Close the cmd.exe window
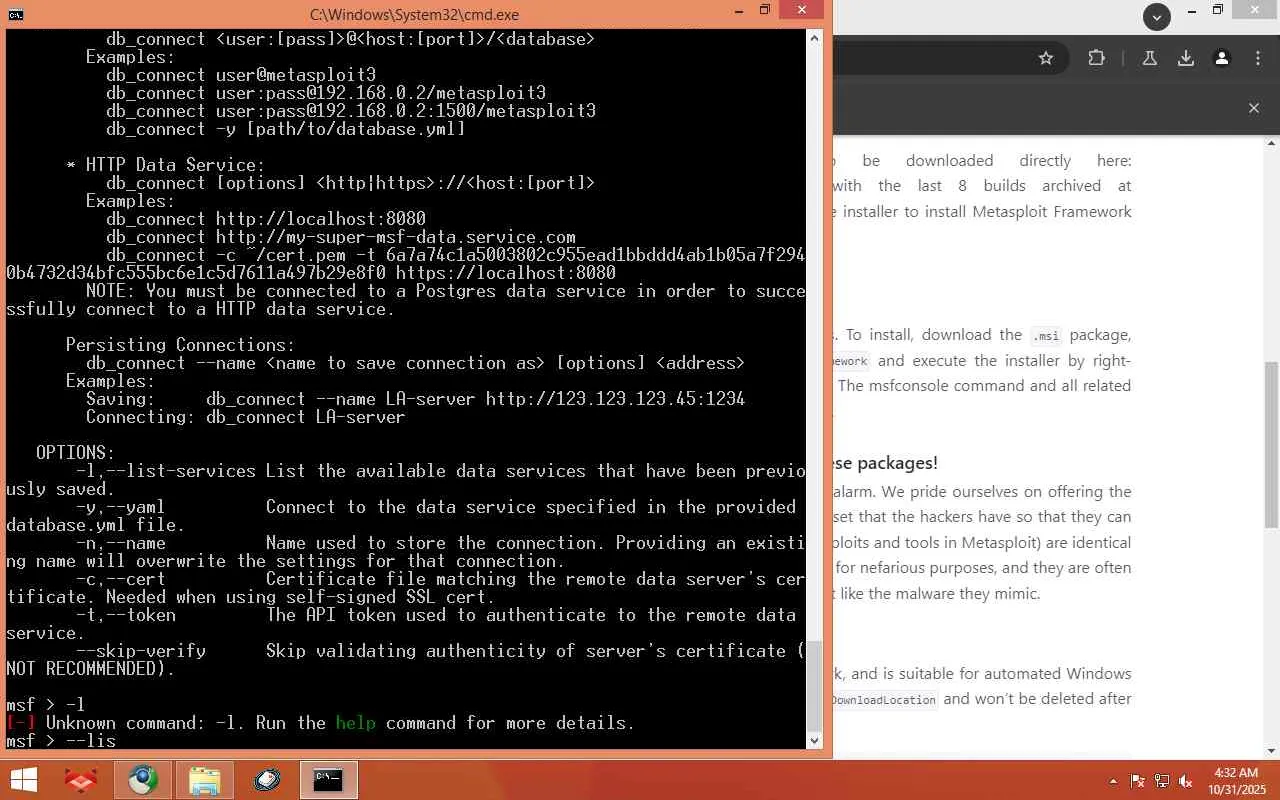The image size is (1280, 800). 803,10
